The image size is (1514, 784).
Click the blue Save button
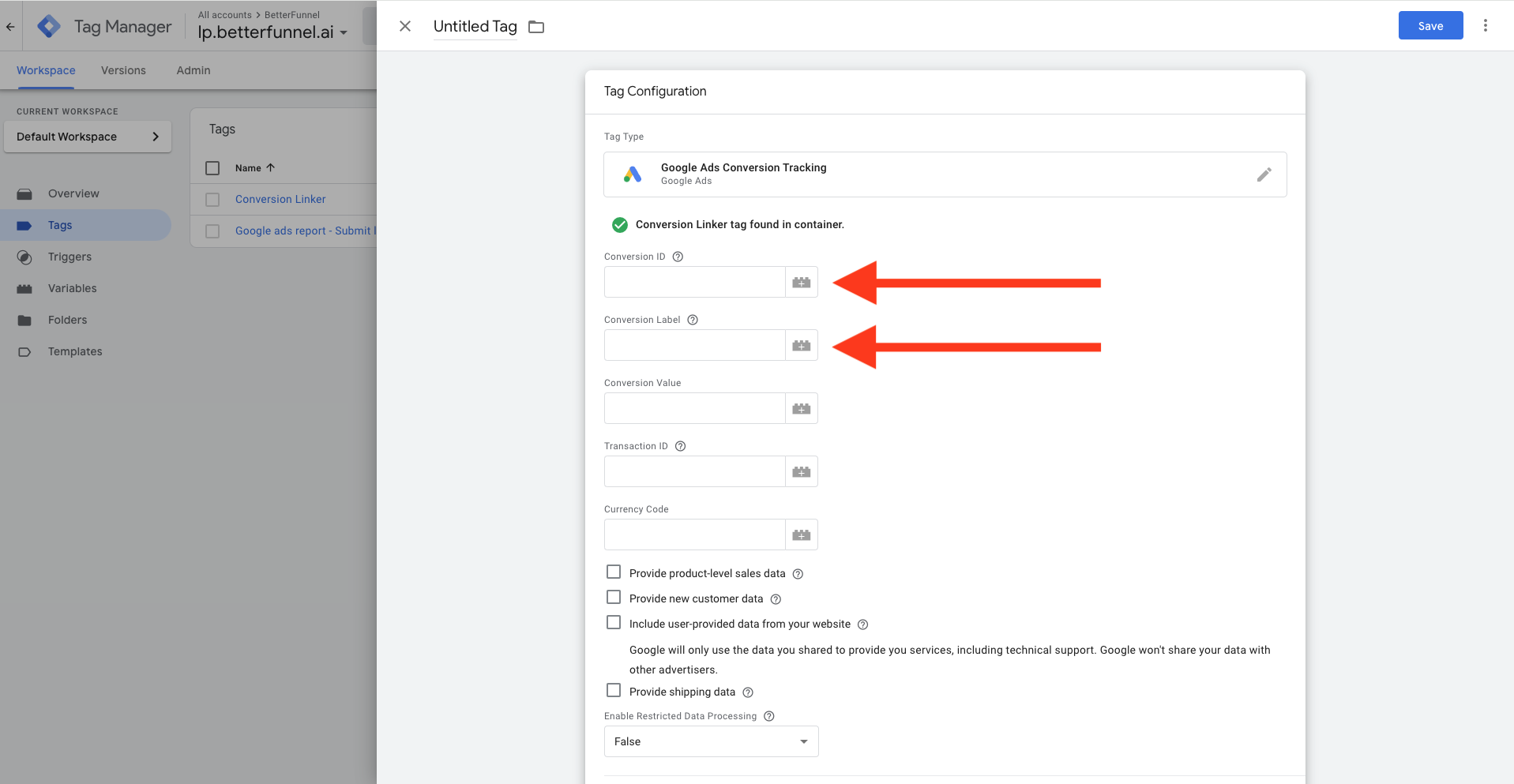tap(1429, 25)
